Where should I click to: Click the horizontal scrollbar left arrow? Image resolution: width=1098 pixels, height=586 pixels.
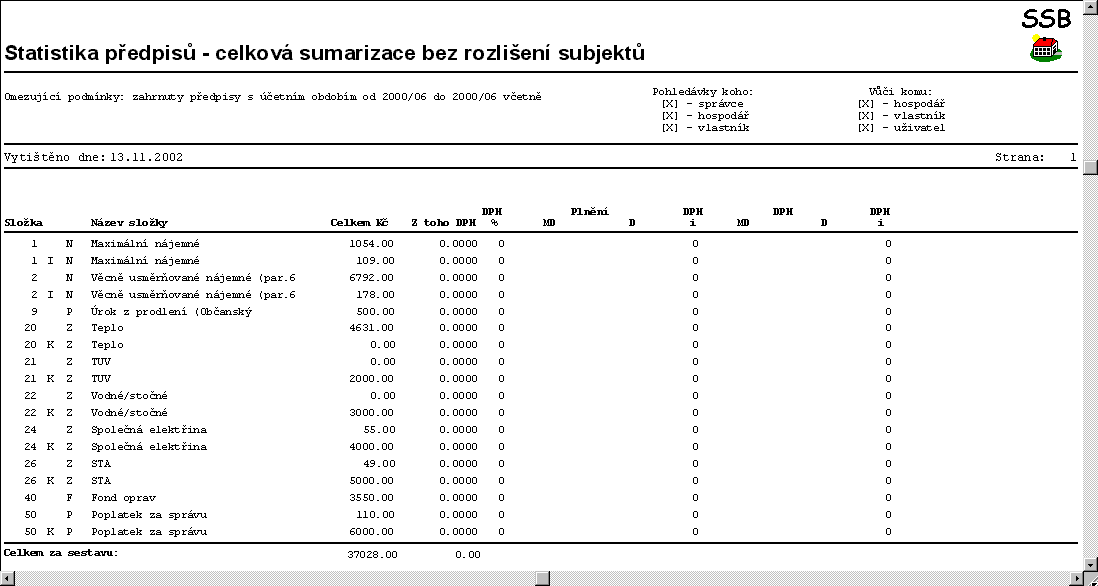click(x=7, y=578)
